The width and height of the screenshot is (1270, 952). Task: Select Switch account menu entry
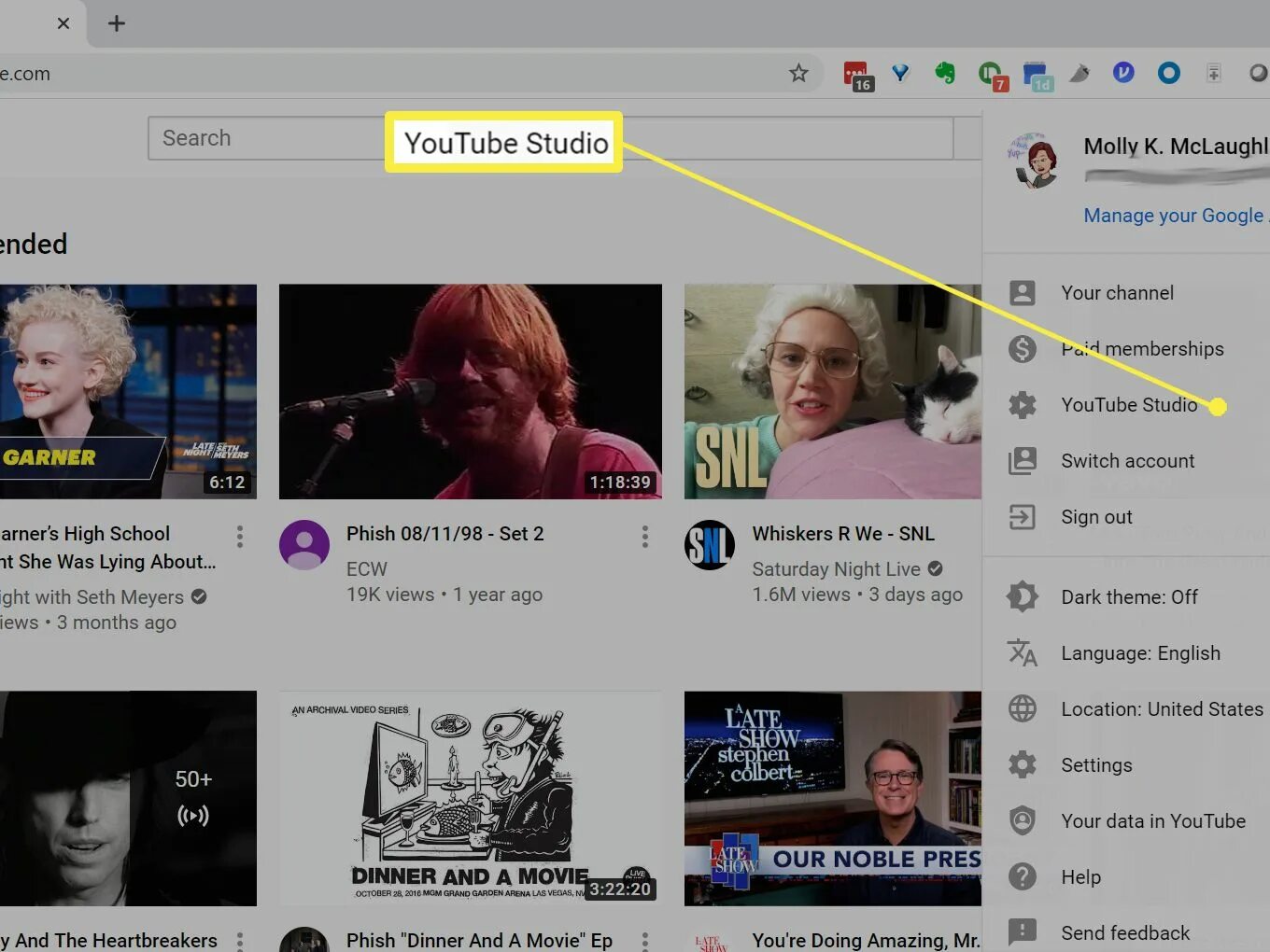tap(1126, 461)
